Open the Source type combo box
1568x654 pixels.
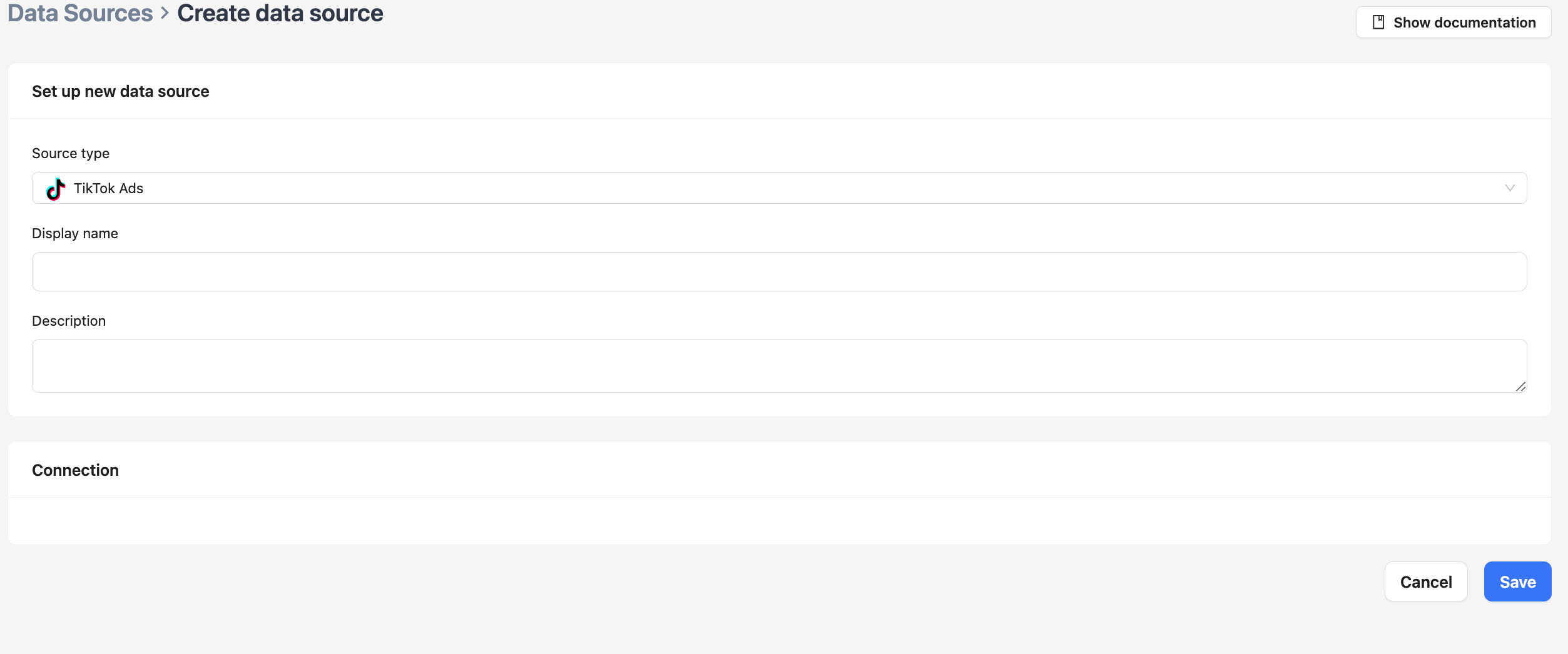pos(779,188)
